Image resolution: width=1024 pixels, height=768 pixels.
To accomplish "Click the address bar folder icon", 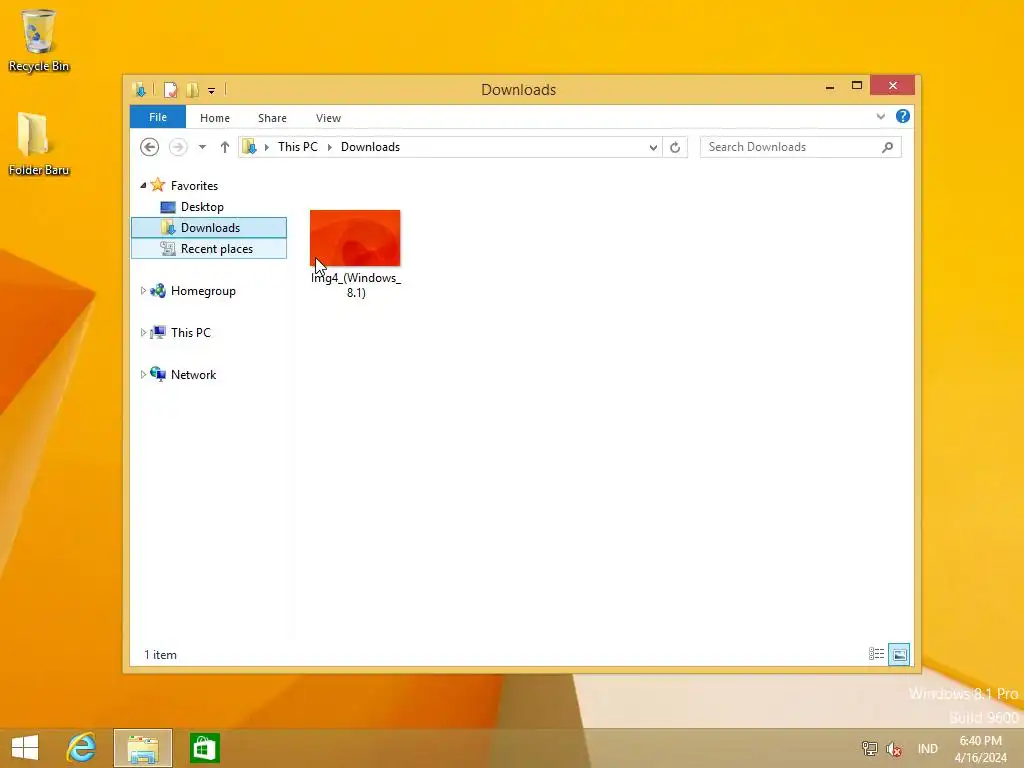I will [249, 147].
